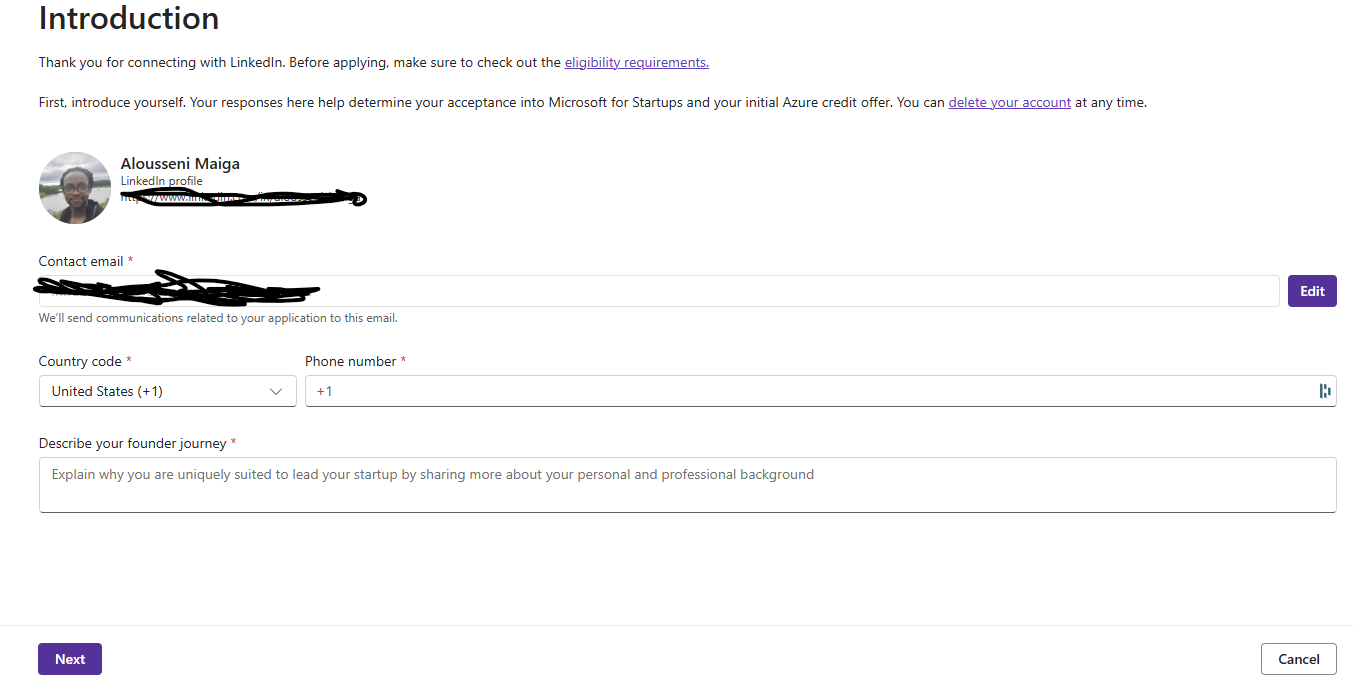Proceed with the Next button
The image size is (1353, 690).
coord(70,659)
